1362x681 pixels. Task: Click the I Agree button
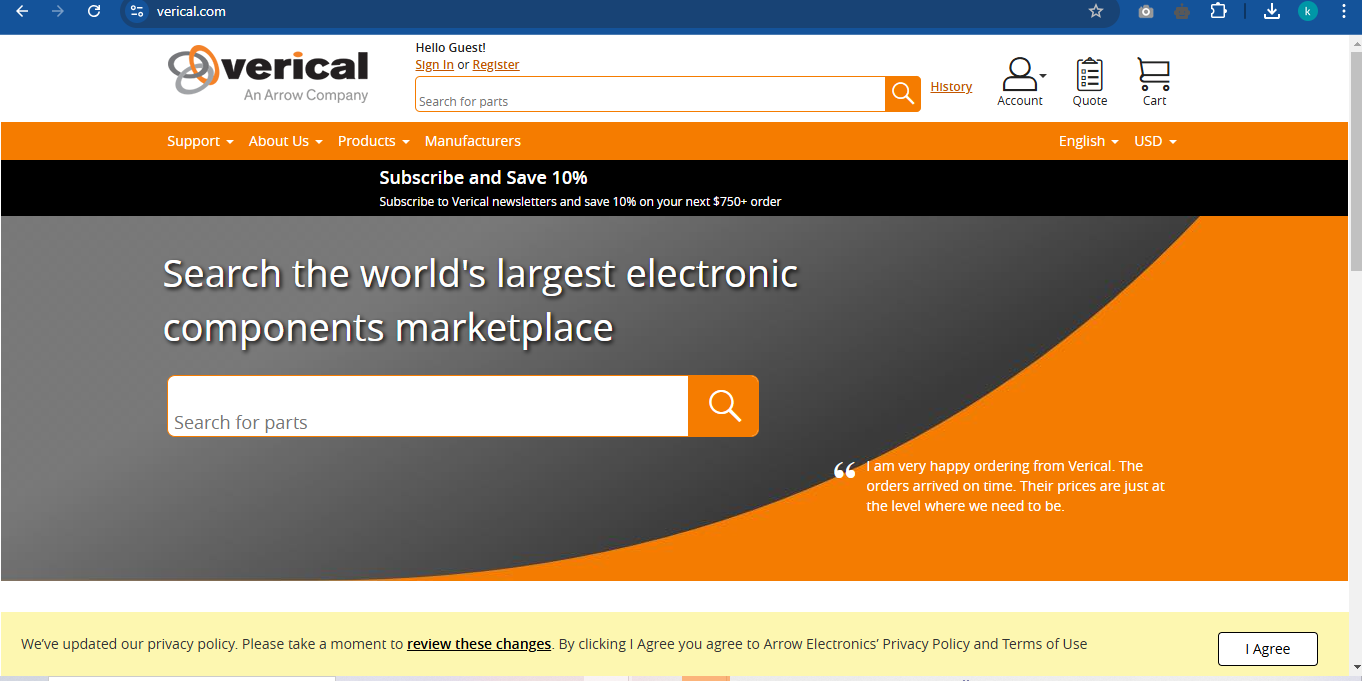1268,649
